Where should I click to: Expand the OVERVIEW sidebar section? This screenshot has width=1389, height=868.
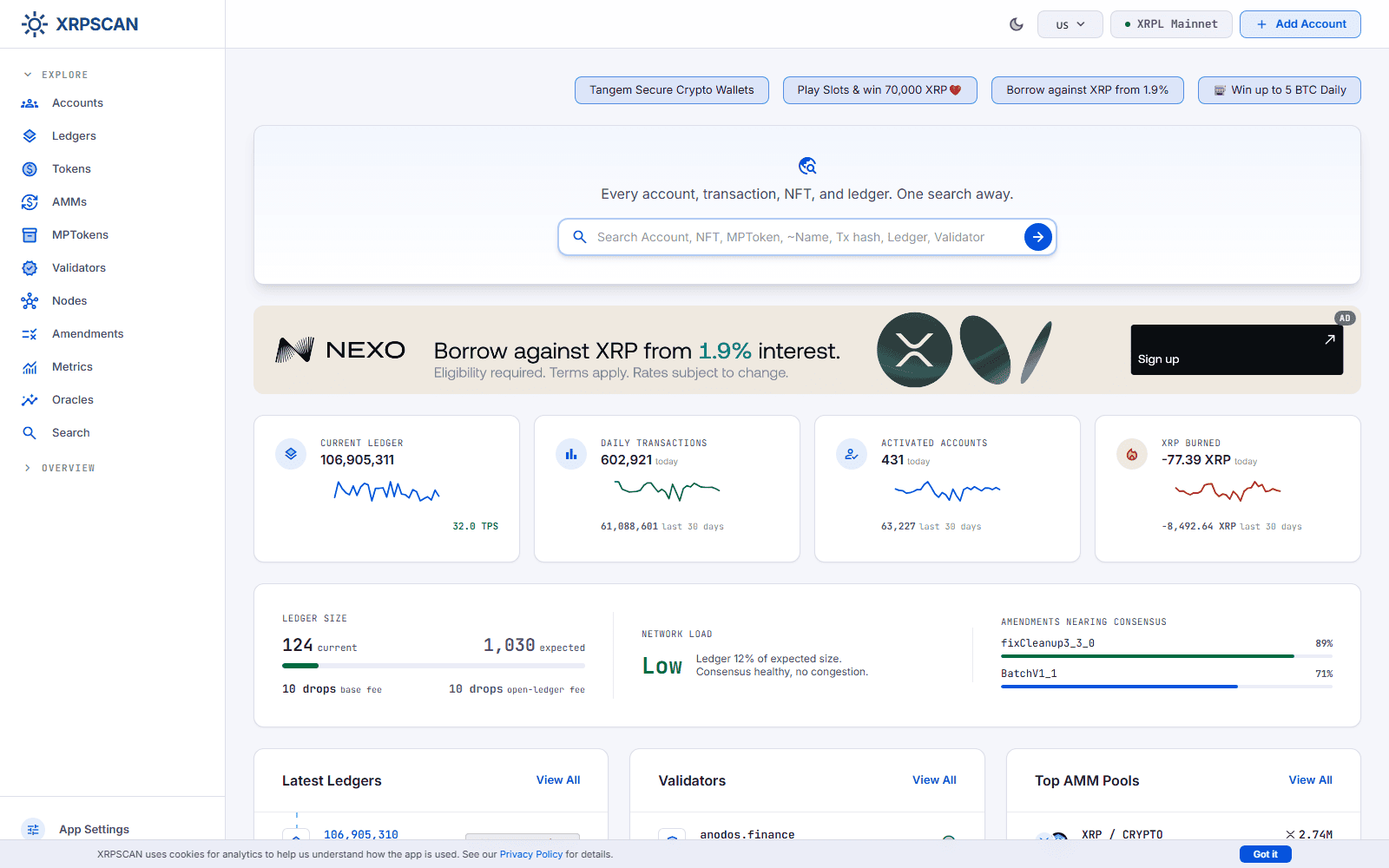[59, 468]
